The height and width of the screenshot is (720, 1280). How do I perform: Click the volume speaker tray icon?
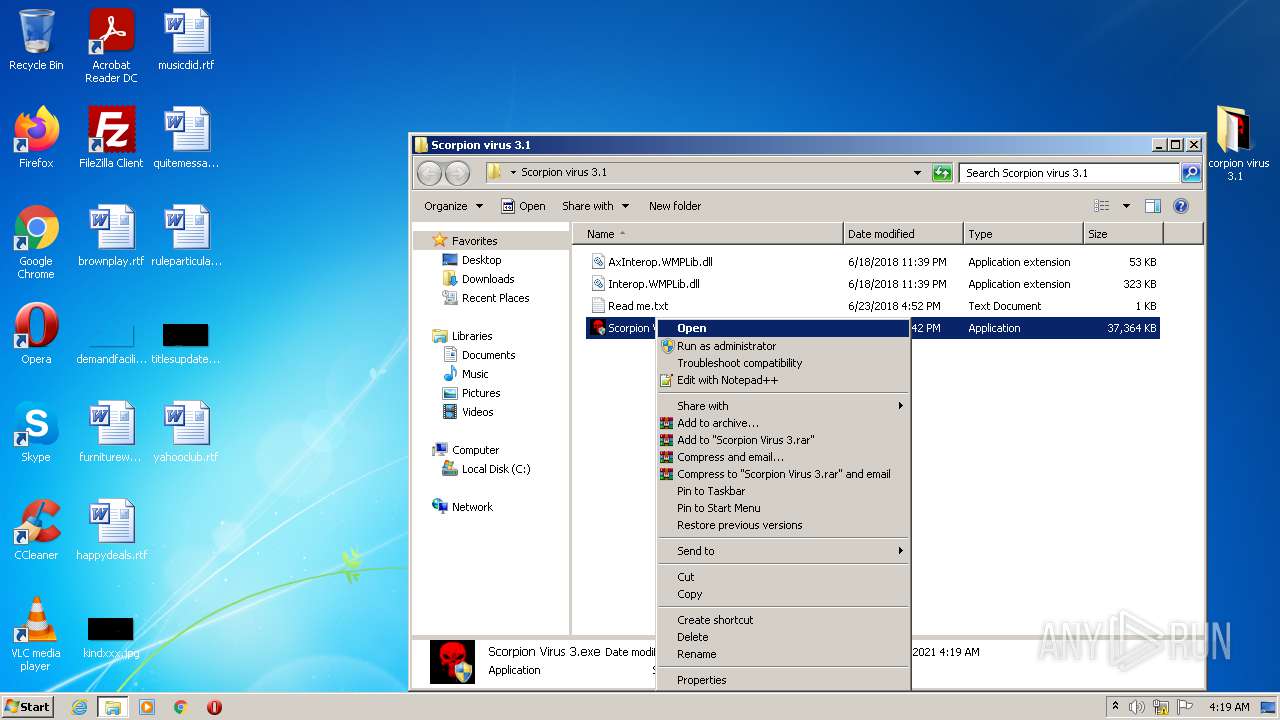click(x=1136, y=707)
